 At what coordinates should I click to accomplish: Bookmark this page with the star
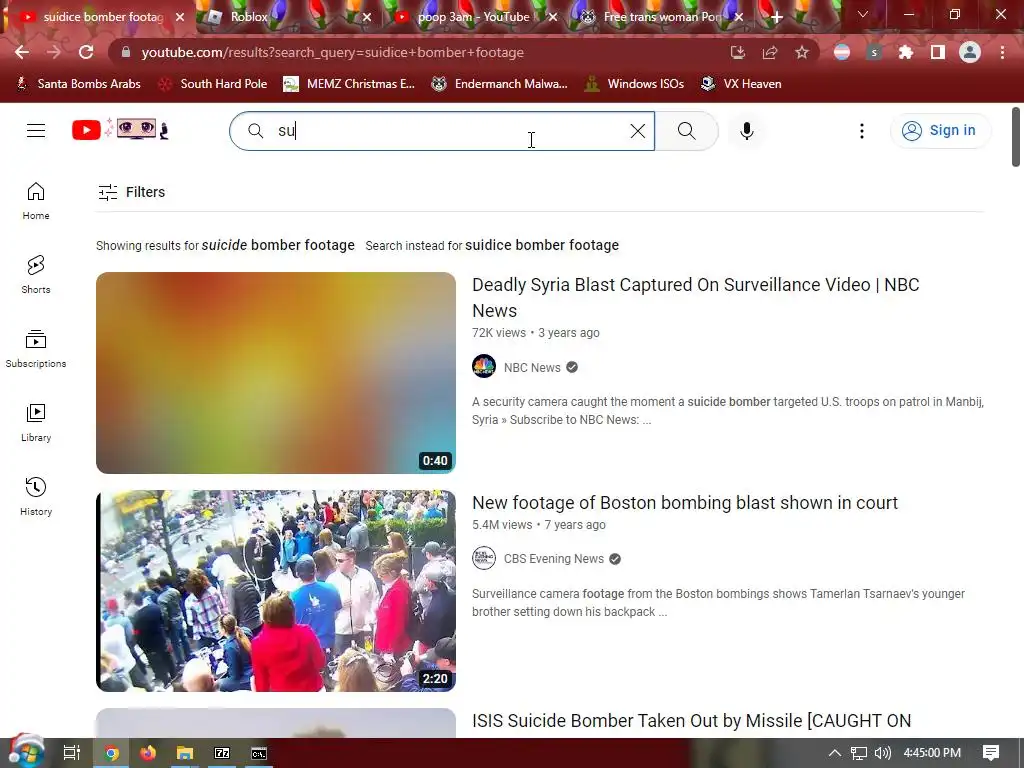click(802, 52)
